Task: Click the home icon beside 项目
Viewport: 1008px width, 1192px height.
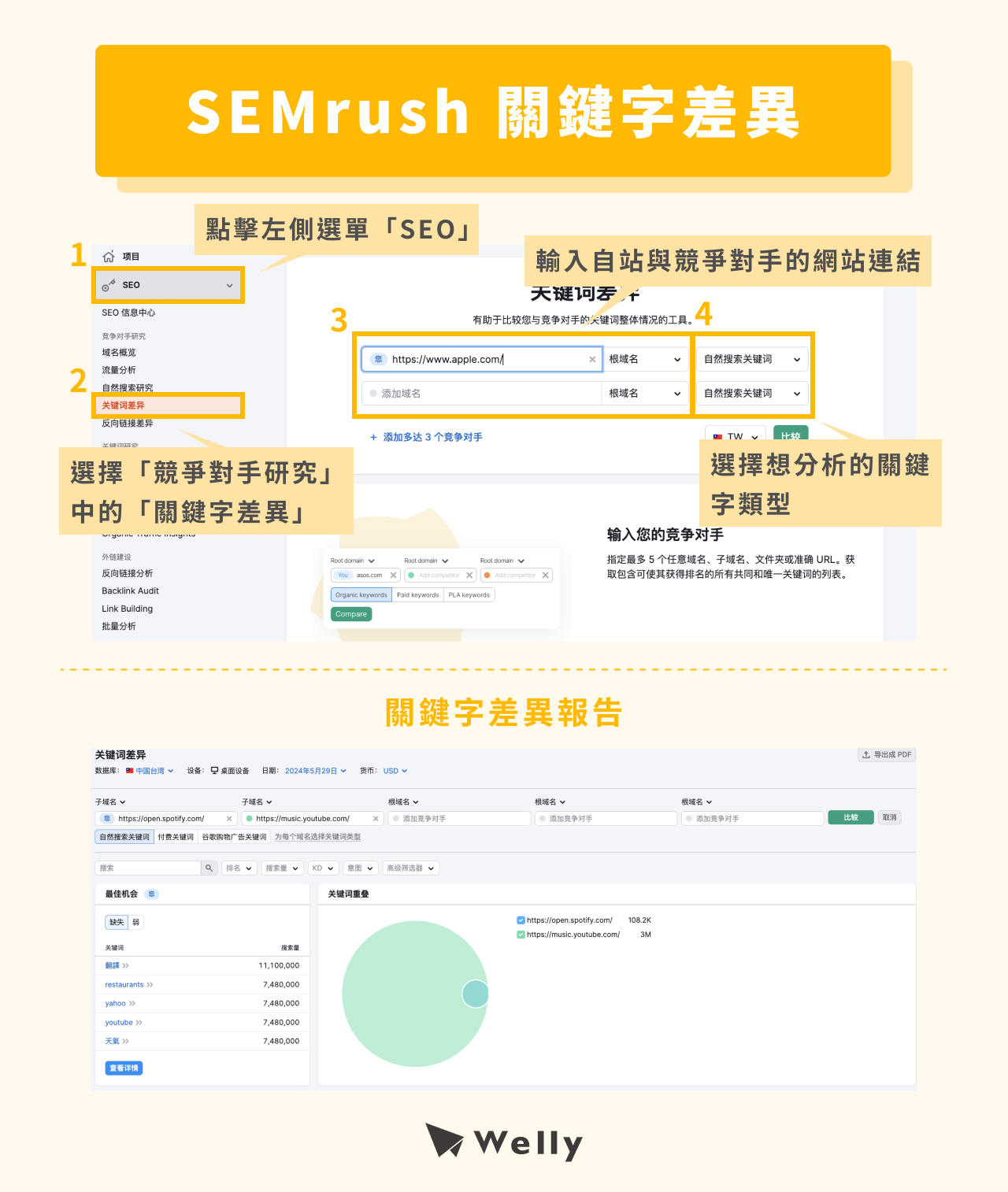Action: 109,257
